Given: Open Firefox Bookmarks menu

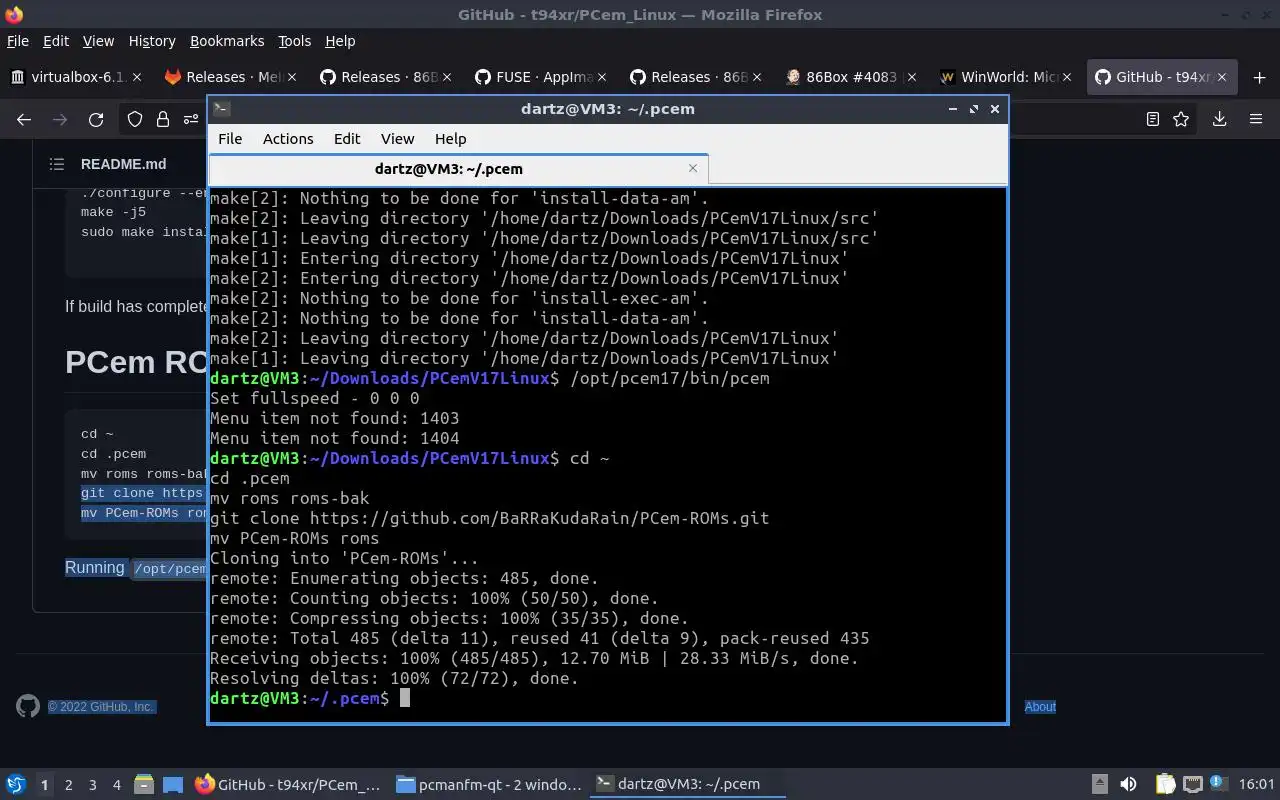Looking at the screenshot, I should click(x=227, y=41).
